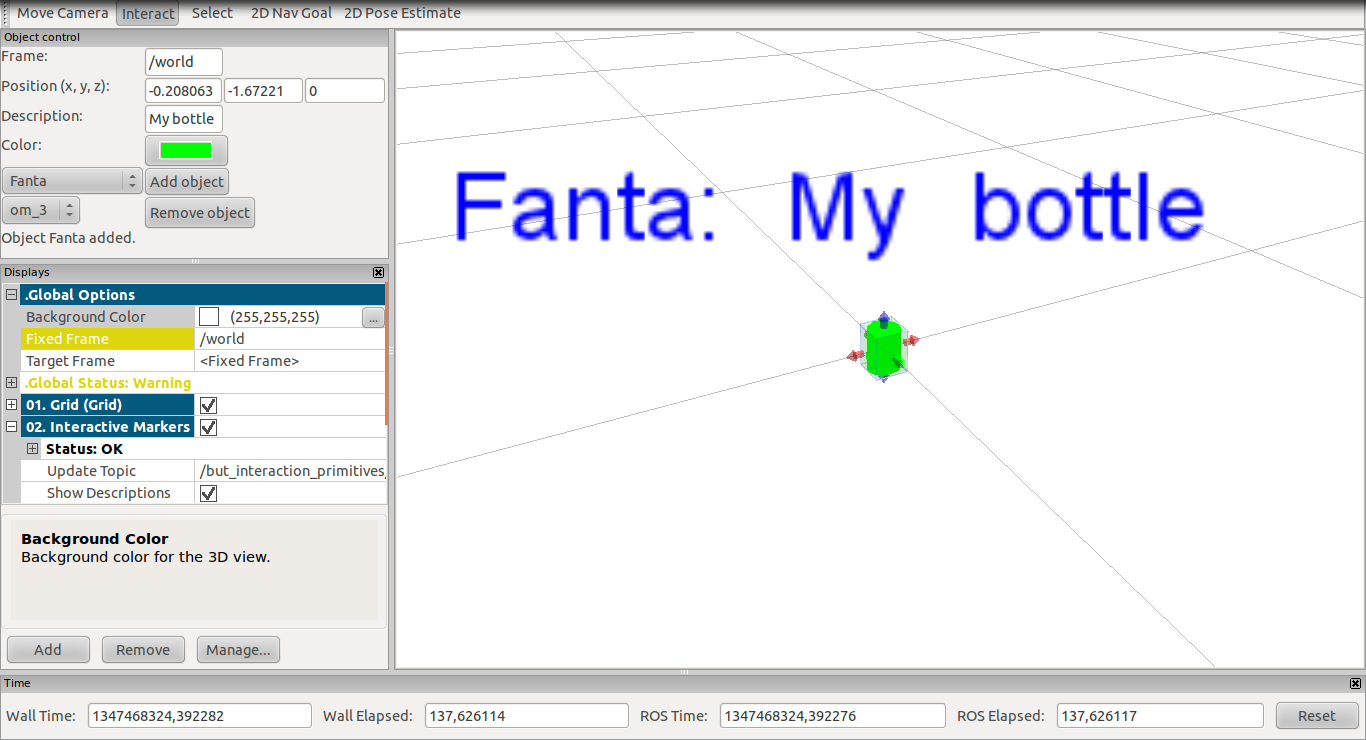Expand the Global Status: Warning item

pyautogui.click(x=12, y=383)
